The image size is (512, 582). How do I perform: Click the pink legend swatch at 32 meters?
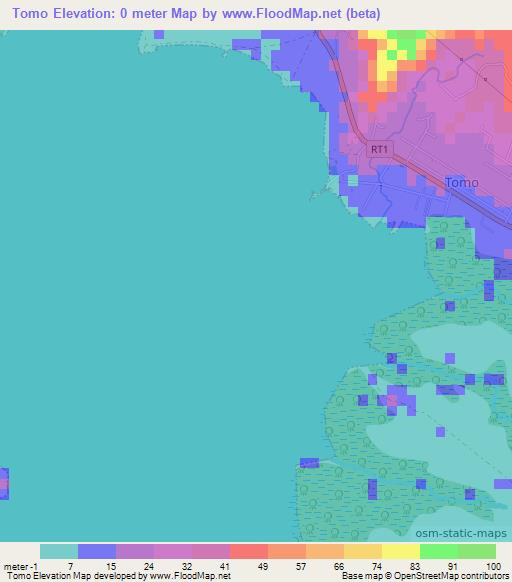pos(211,551)
